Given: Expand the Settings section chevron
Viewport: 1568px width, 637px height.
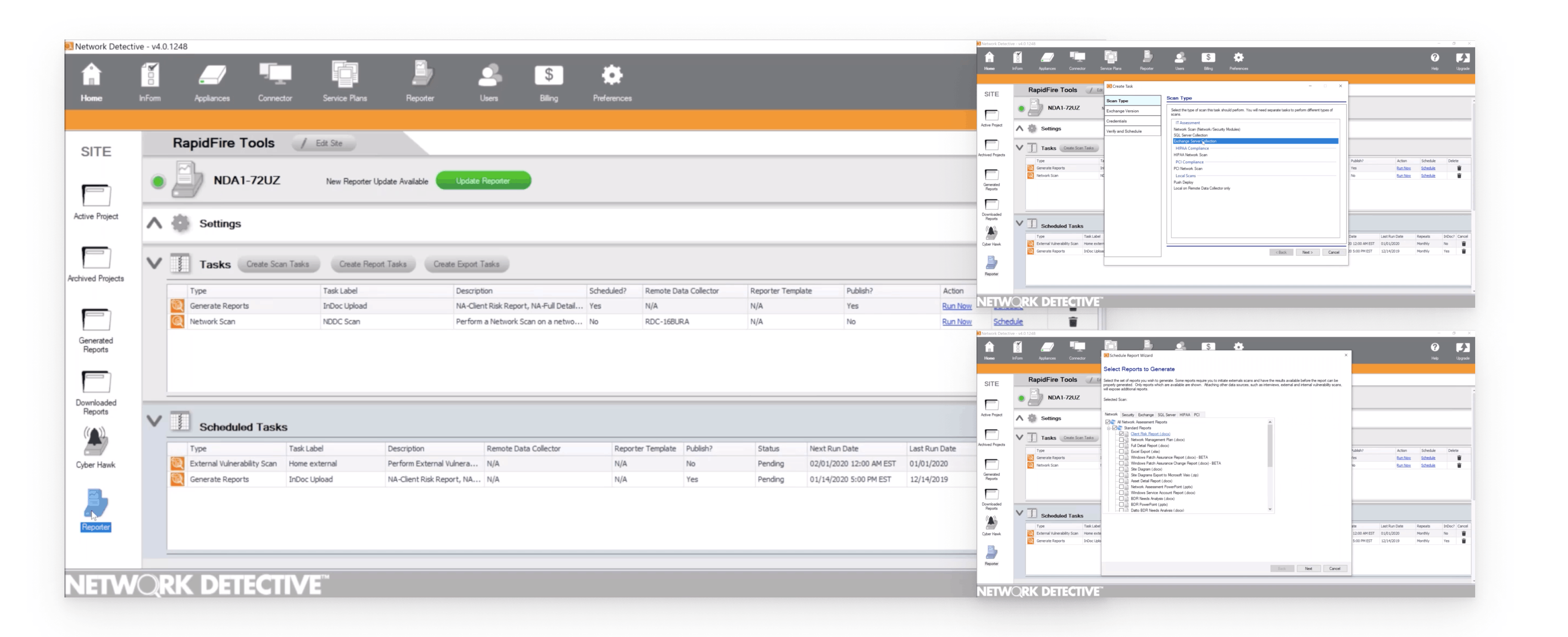Looking at the screenshot, I should coord(155,224).
